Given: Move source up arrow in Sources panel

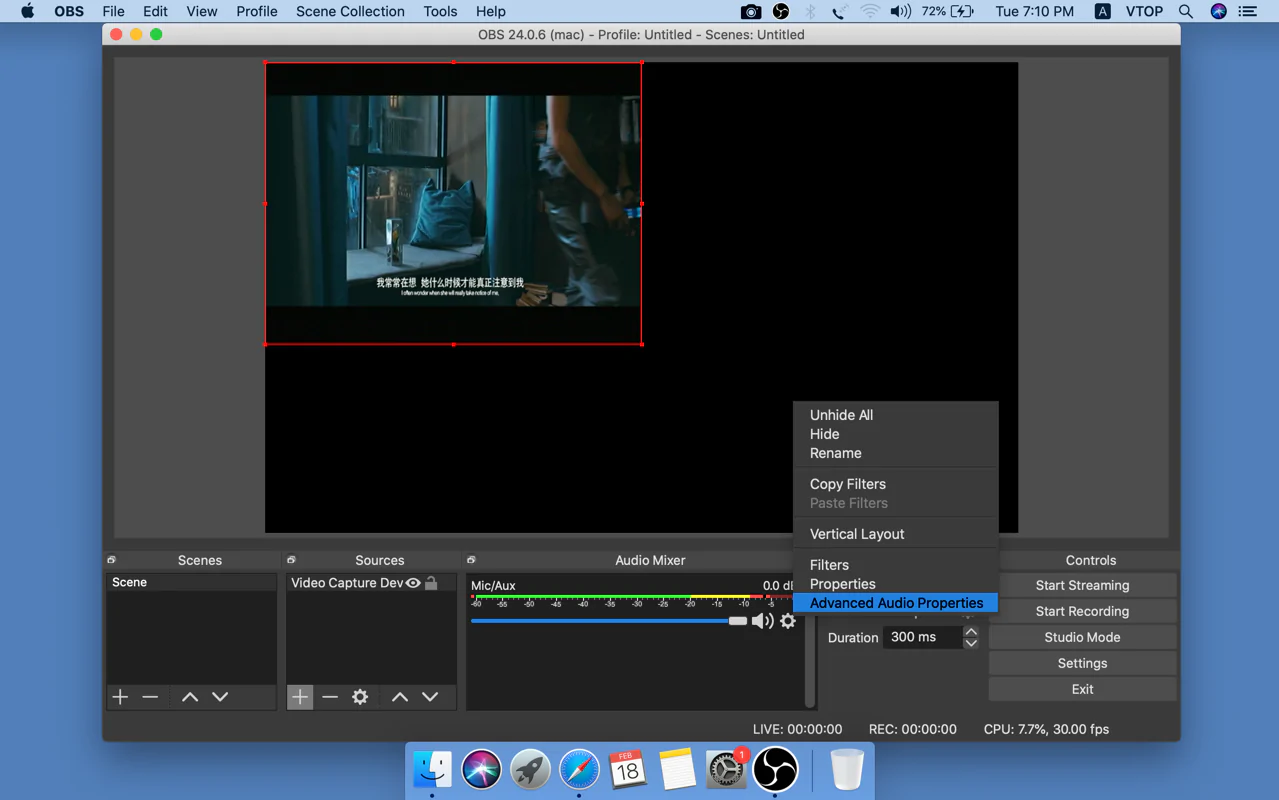Looking at the screenshot, I should pyautogui.click(x=400, y=697).
